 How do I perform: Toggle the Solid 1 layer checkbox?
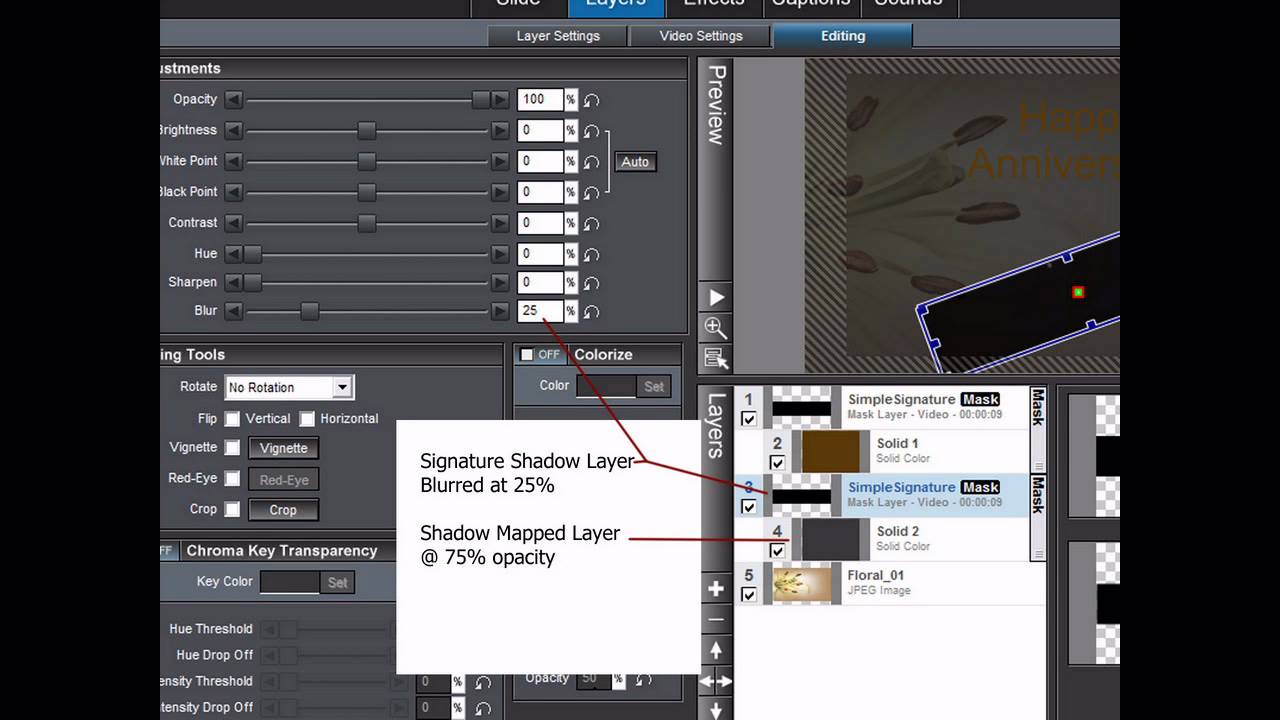coord(777,463)
